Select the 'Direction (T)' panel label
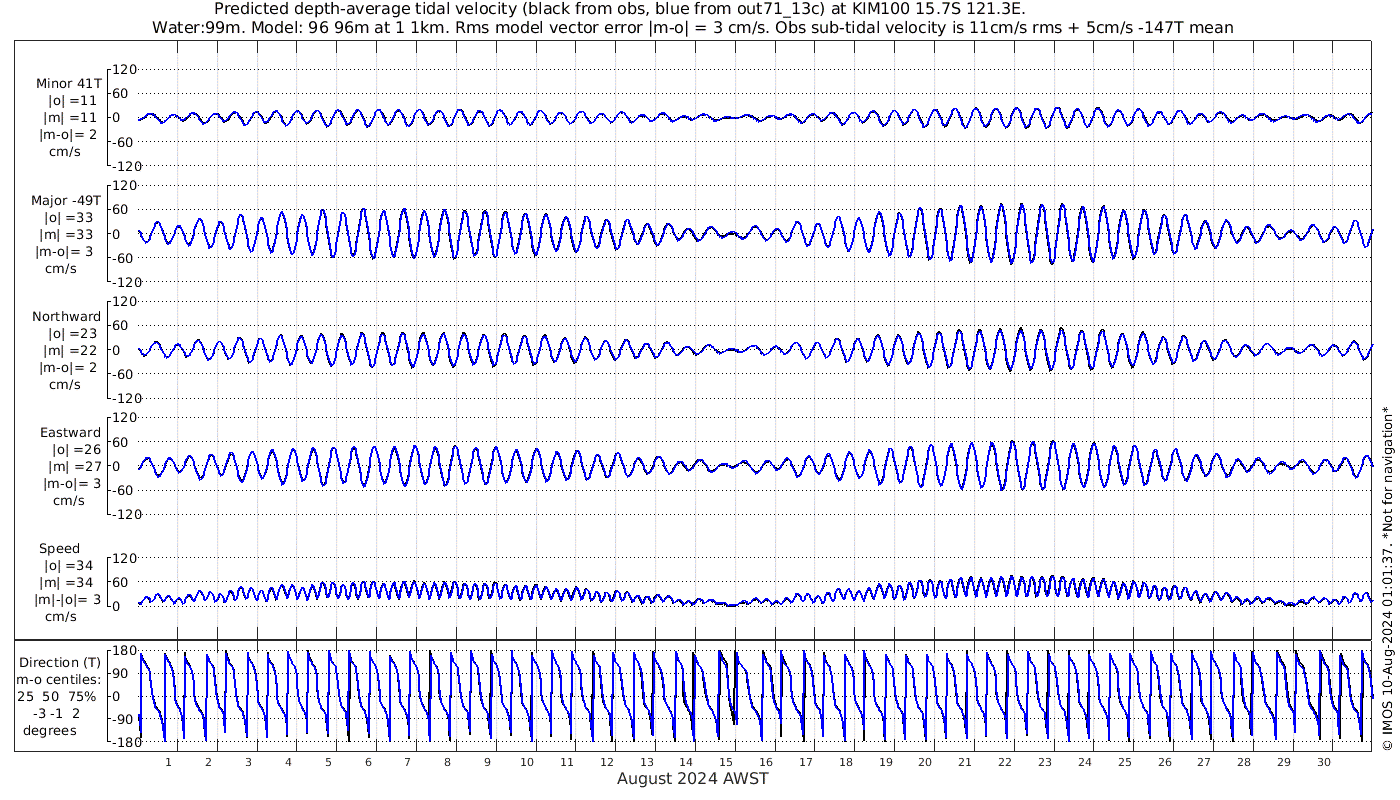This screenshot has width=1400, height=800. 61,662
